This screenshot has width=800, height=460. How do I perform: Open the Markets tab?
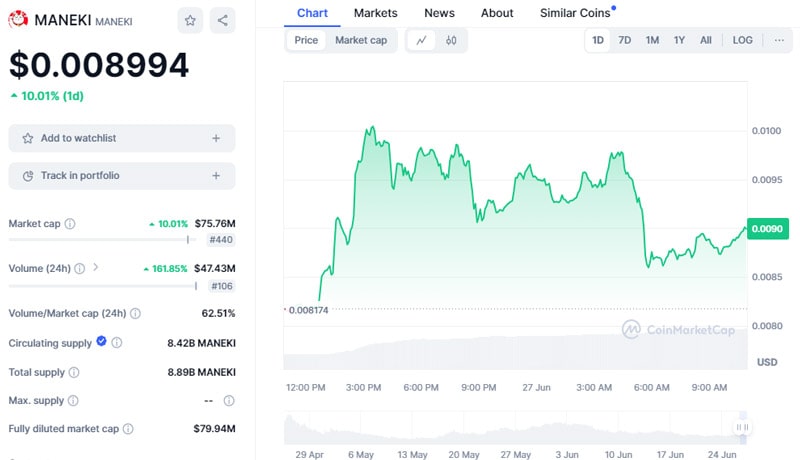click(376, 13)
